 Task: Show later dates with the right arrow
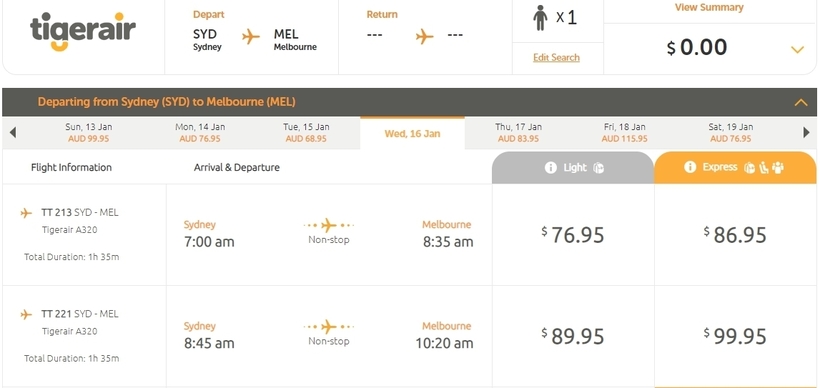click(x=806, y=133)
